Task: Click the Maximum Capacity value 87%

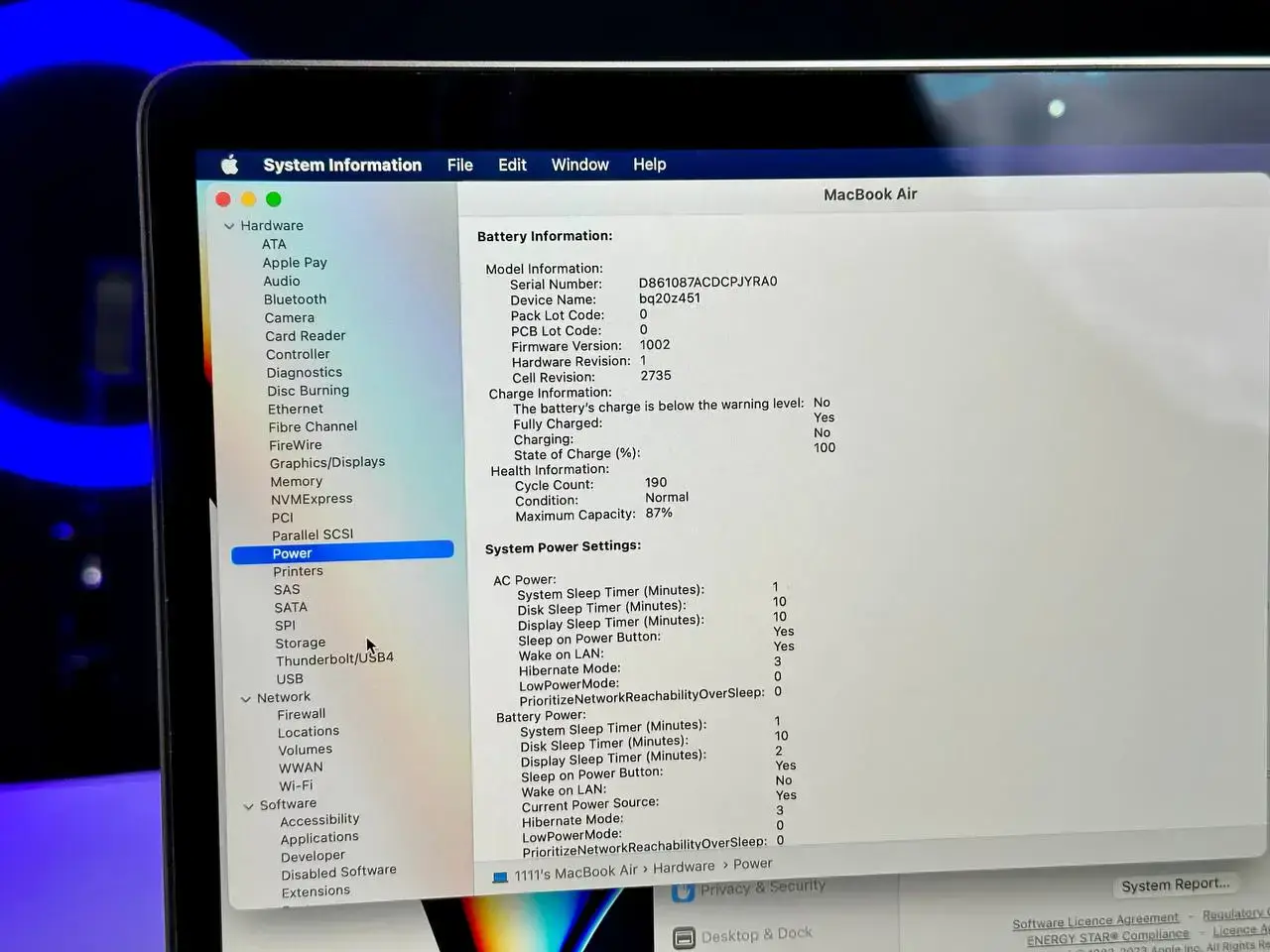Action: click(659, 514)
